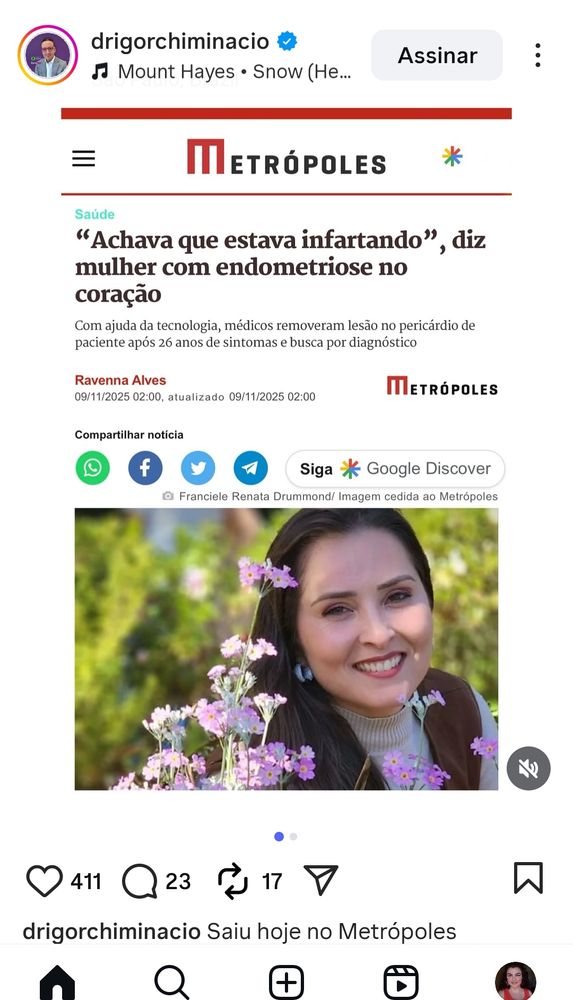Tap Siga Google Discover pill
Viewport: 573px width, 1000px height.
pos(395,469)
